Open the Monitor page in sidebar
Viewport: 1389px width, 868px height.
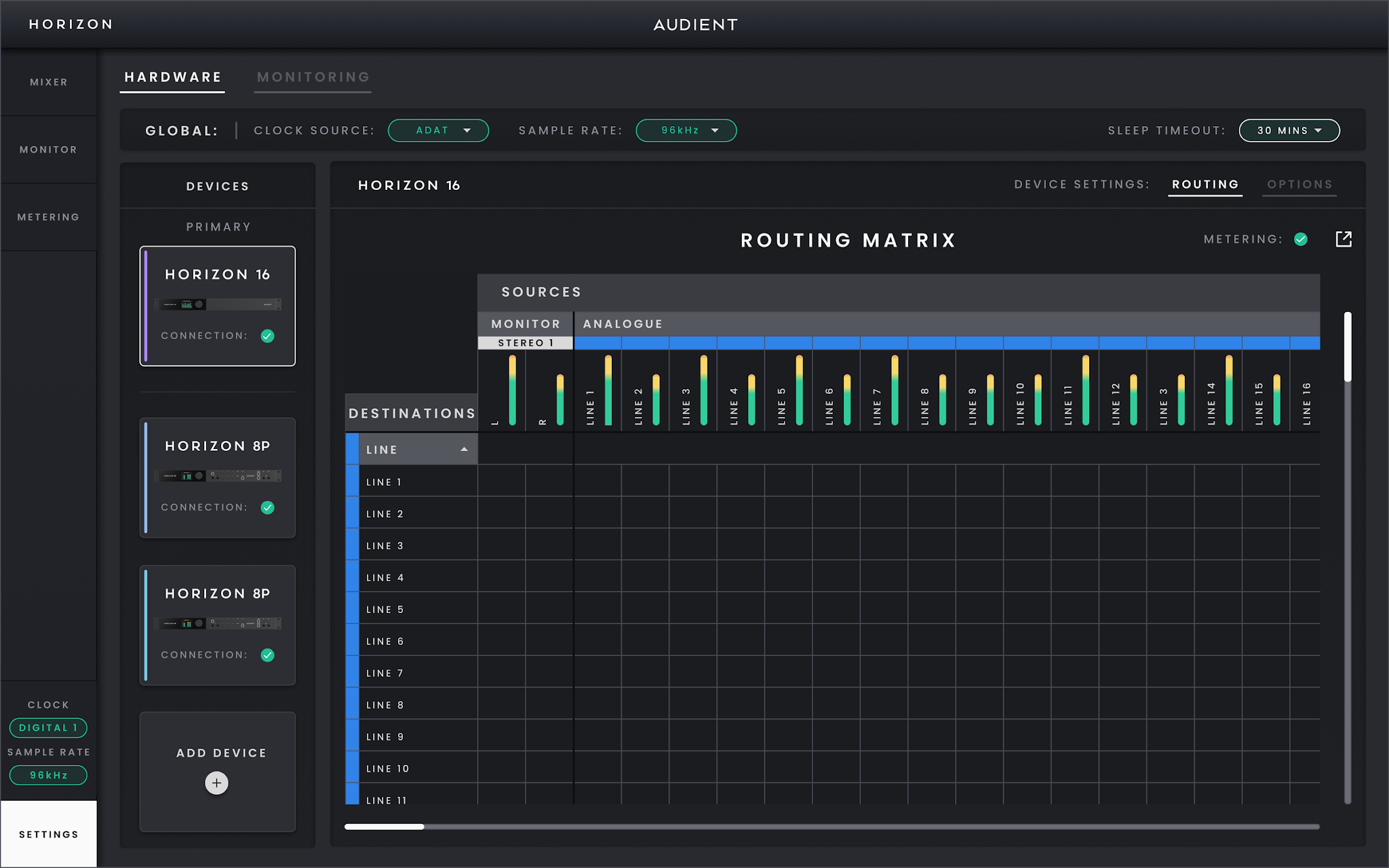pyautogui.click(x=49, y=149)
